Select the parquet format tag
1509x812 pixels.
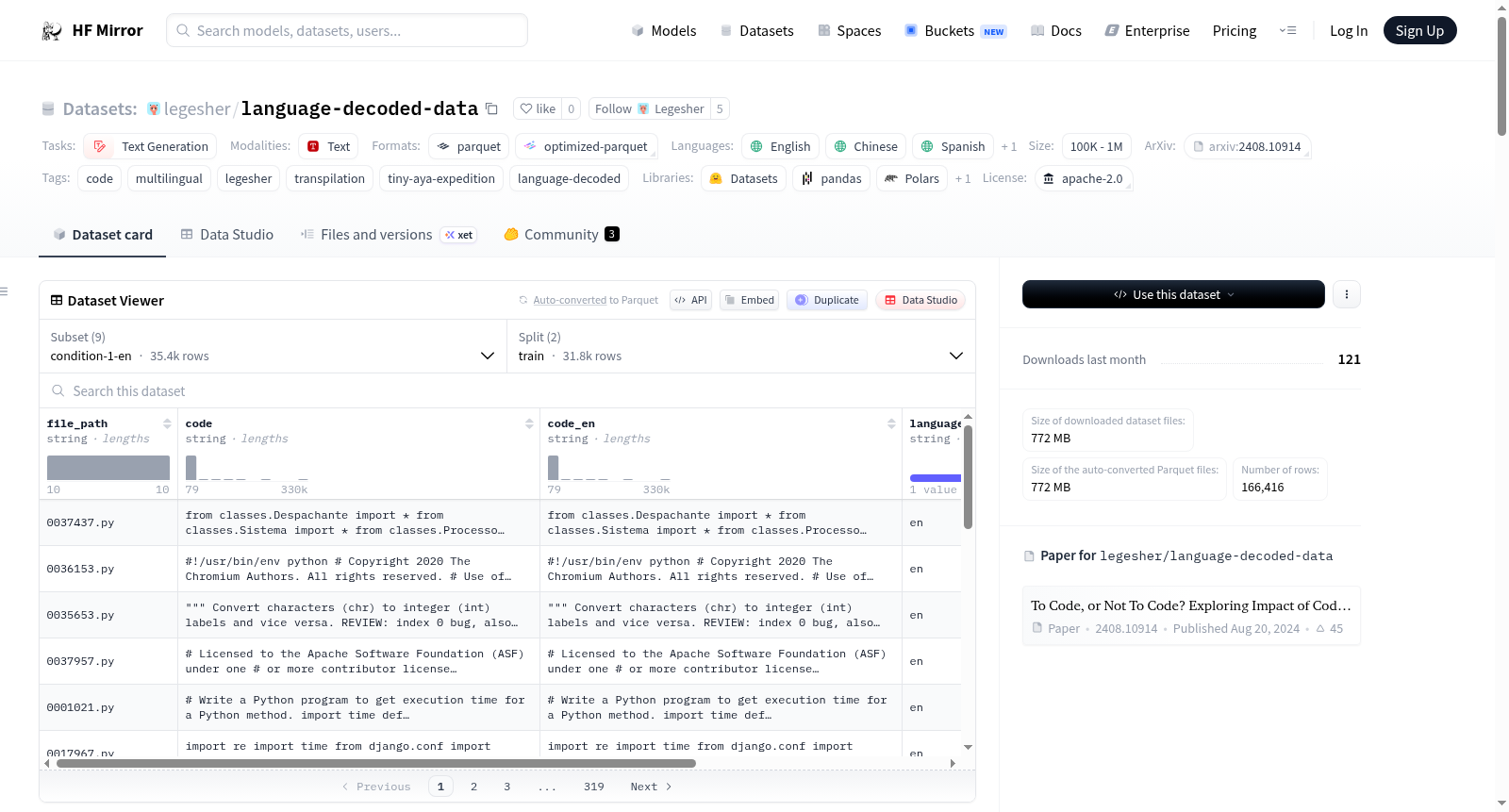[469, 146]
